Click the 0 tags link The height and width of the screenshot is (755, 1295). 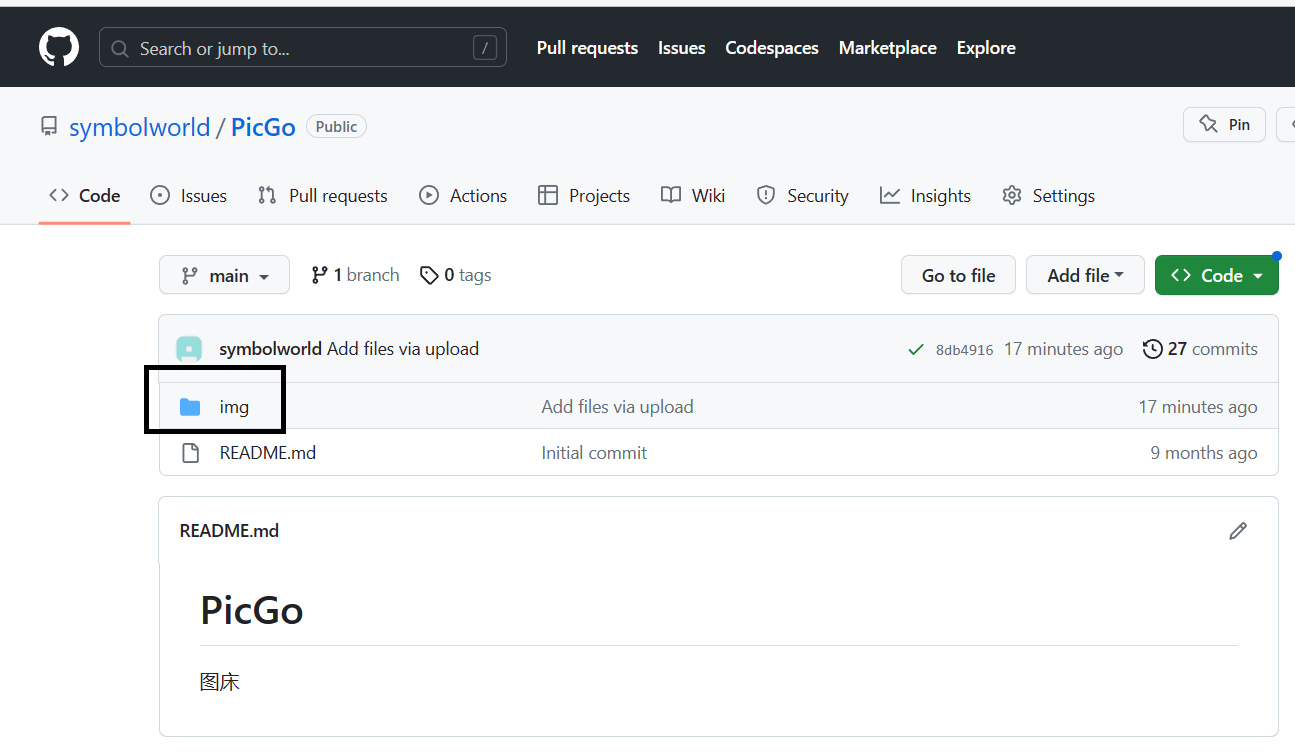click(x=456, y=275)
